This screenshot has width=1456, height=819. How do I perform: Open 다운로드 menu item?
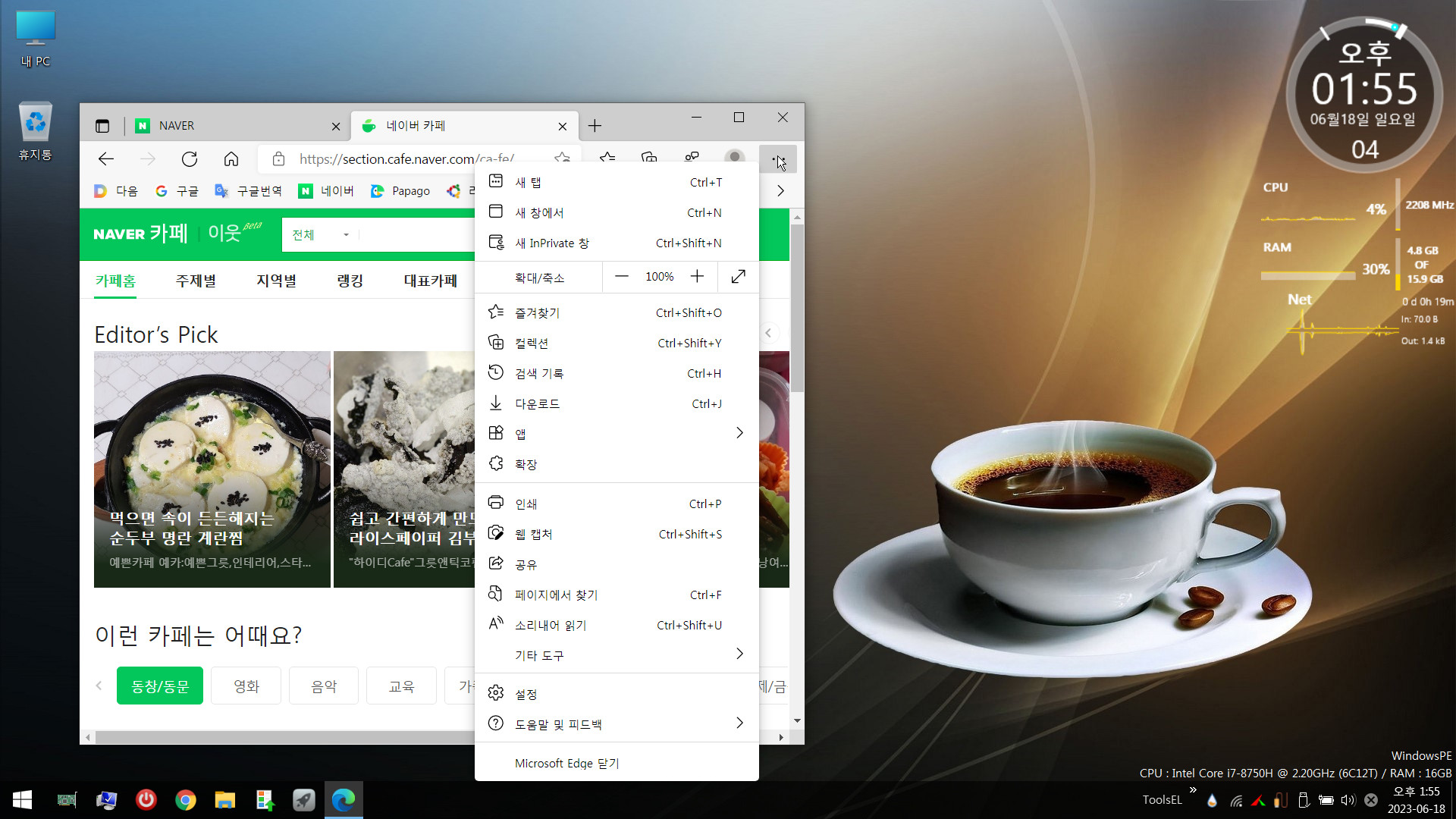(617, 403)
